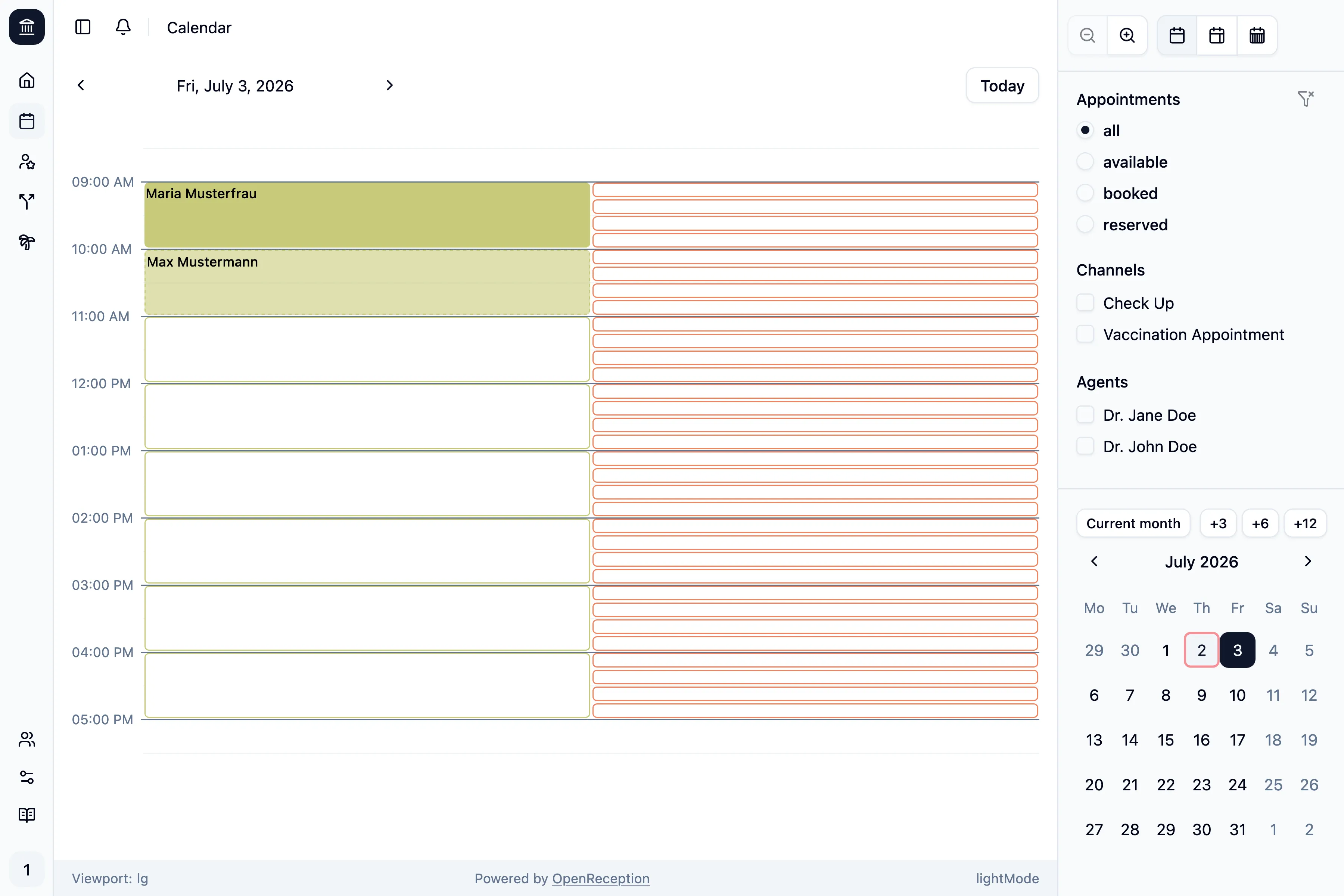Open the Calendar icon in sidebar
Image resolution: width=1344 pixels, height=896 pixels.
click(x=27, y=121)
